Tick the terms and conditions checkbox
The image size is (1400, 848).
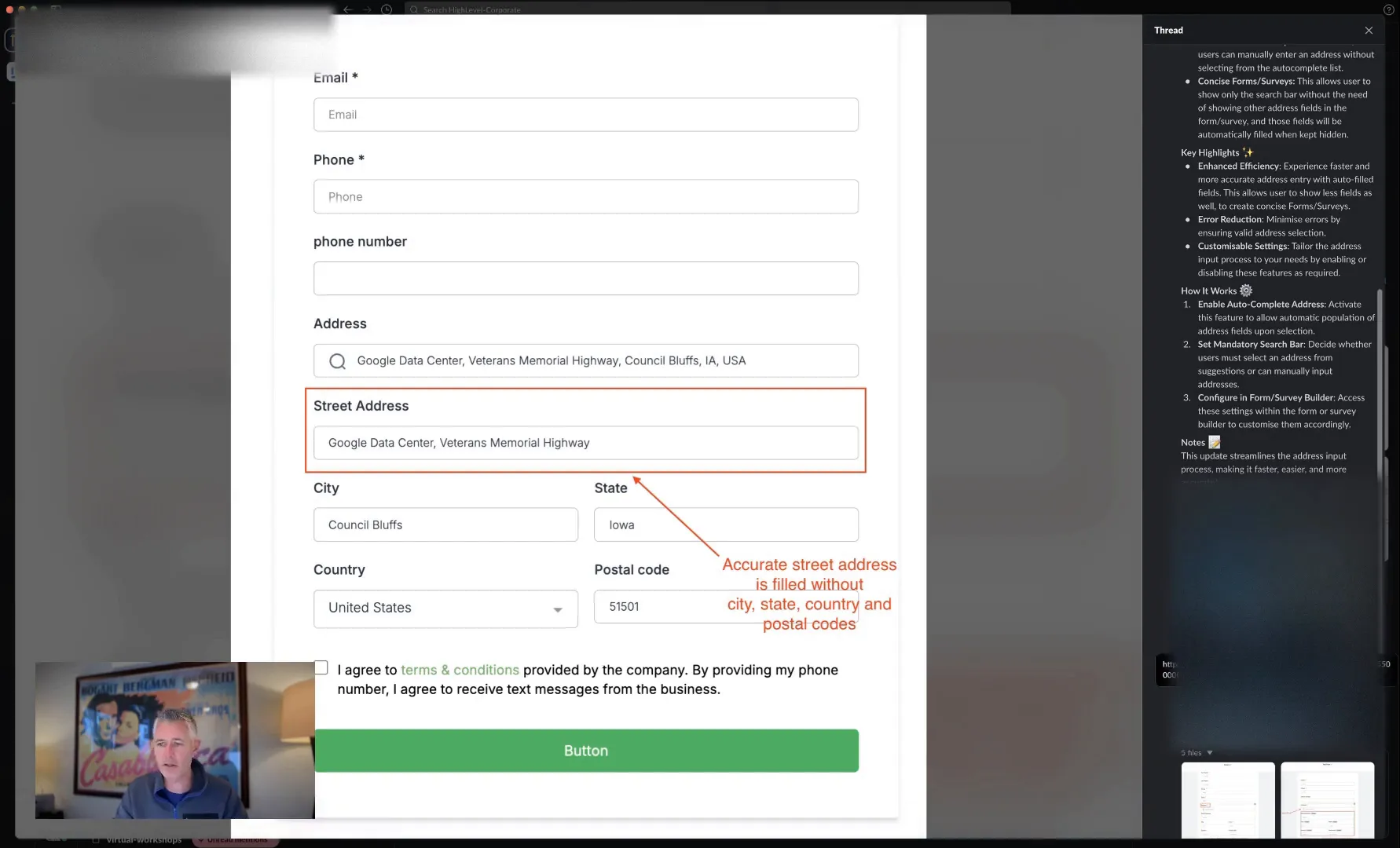[321, 667]
